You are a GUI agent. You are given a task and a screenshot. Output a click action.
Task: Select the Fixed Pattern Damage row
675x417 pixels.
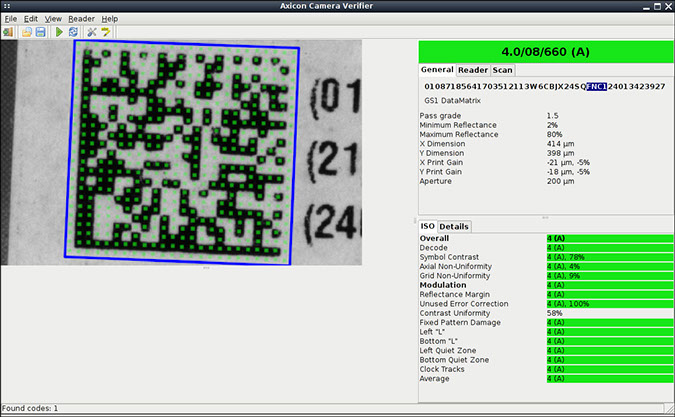(546, 323)
